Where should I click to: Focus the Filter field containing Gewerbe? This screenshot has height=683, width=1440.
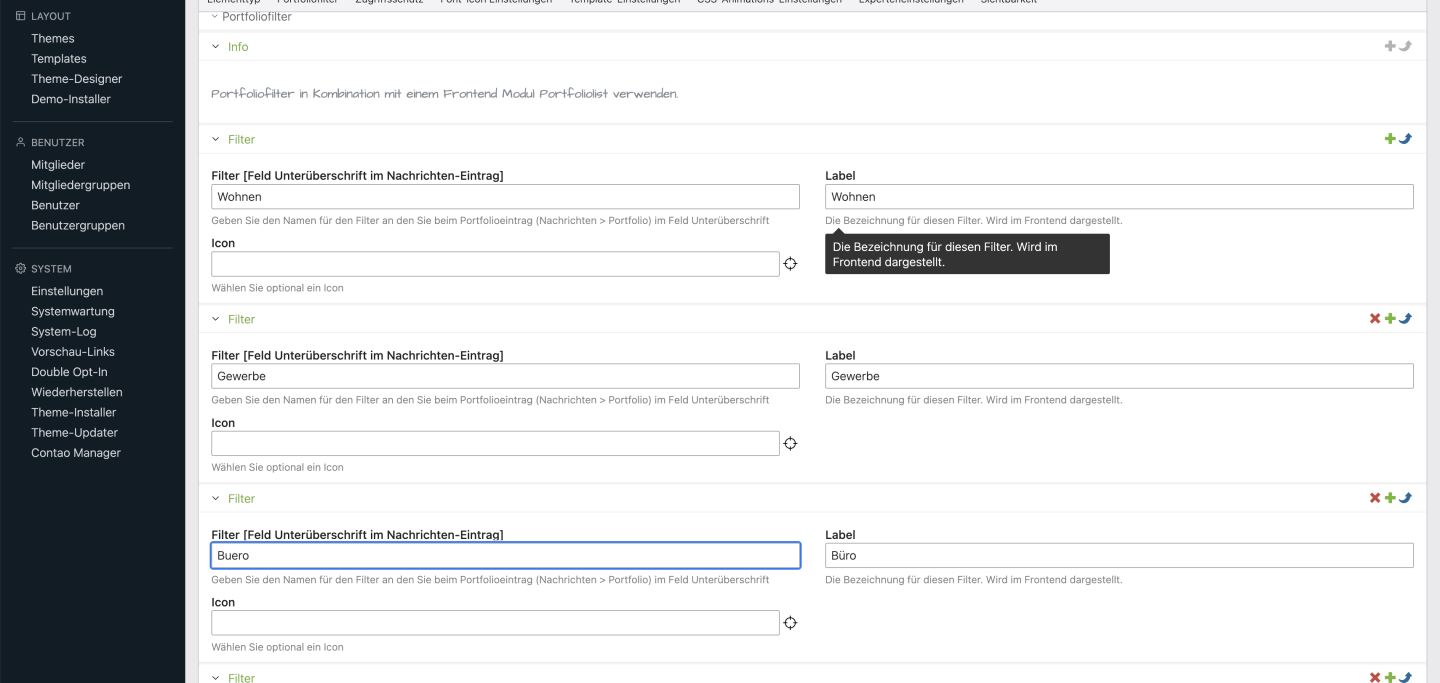(x=505, y=377)
